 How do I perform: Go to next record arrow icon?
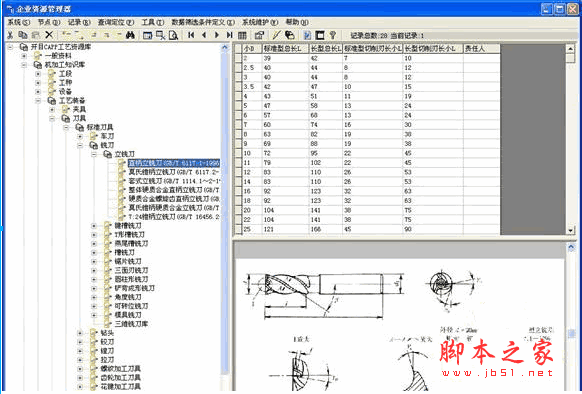(x=217, y=35)
